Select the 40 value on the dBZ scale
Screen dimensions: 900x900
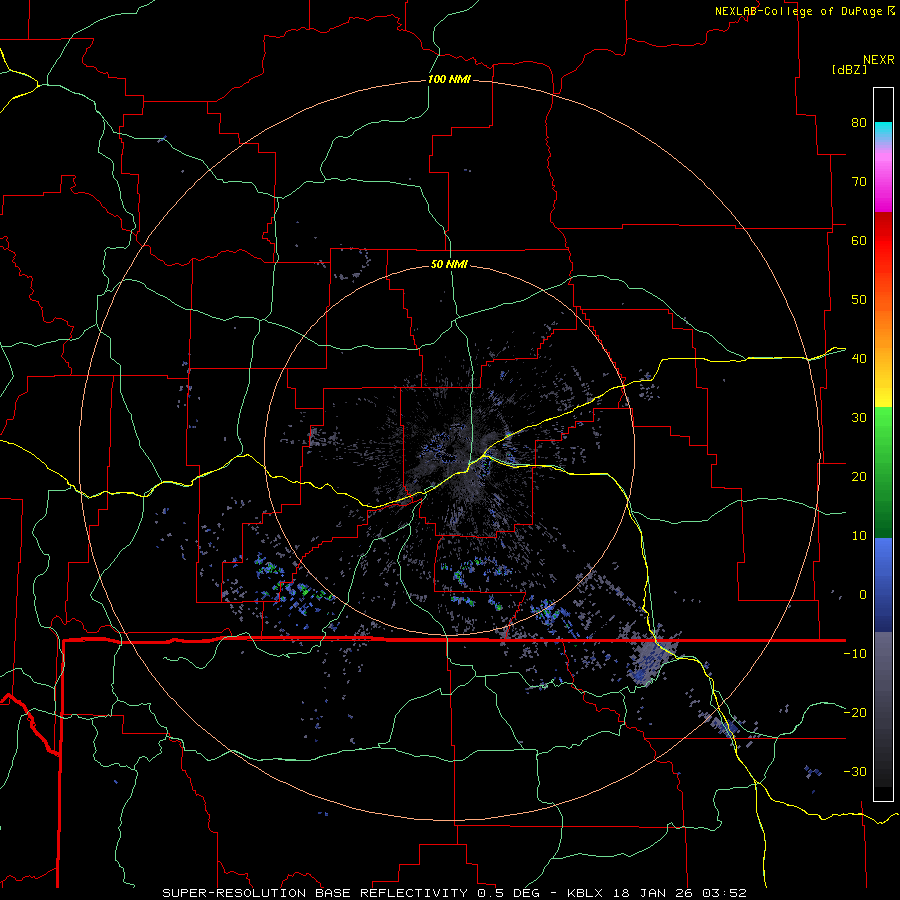[859, 359]
